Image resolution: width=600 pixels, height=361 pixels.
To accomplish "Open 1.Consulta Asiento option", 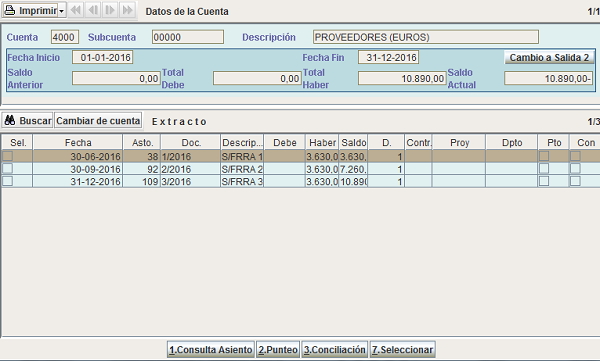I will [x=211, y=350].
